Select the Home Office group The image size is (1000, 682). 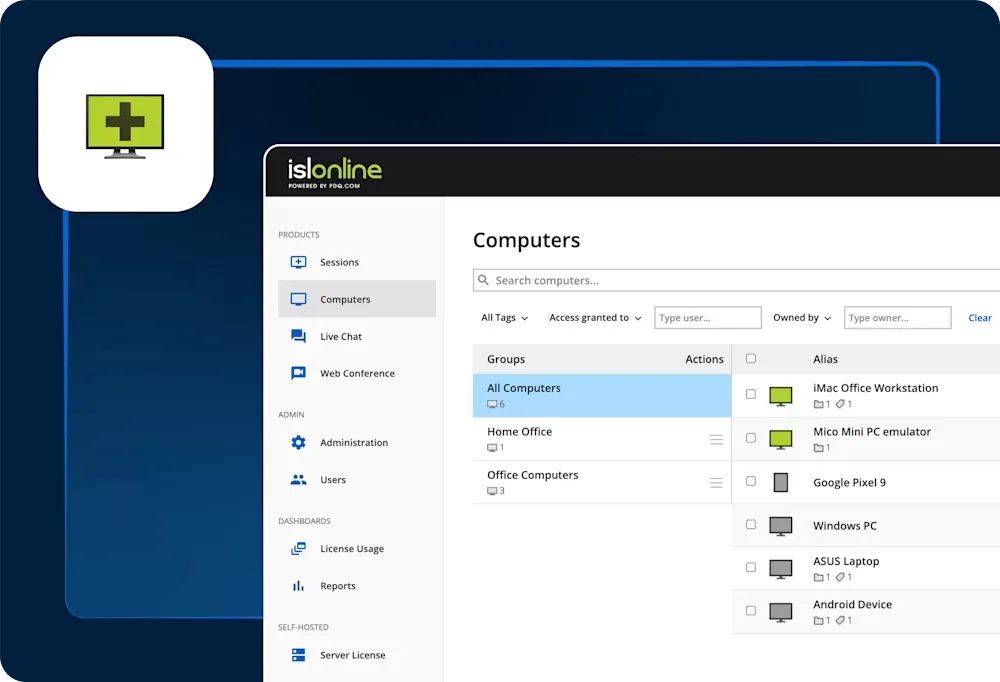click(x=601, y=439)
